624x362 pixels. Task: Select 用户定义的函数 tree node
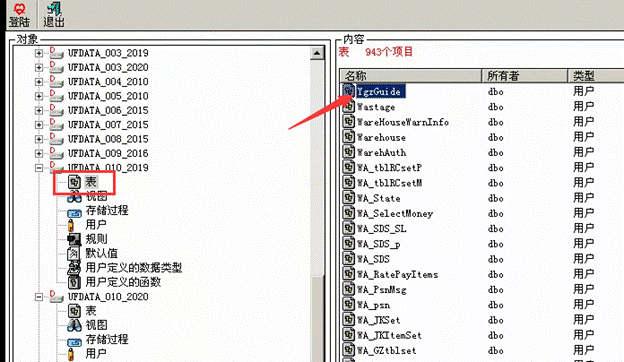tap(123, 282)
